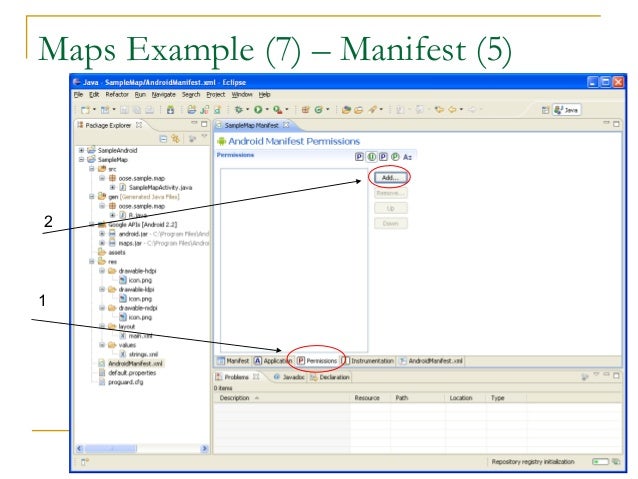Collapse the res folder node
The height and width of the screenshot is (479, 638).
92,261
